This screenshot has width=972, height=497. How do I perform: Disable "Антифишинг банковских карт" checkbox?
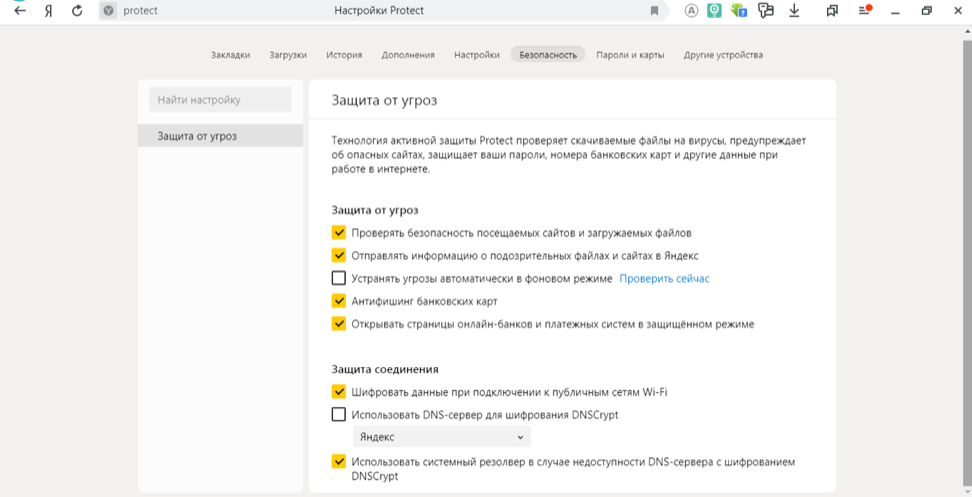tap(339, 301)
